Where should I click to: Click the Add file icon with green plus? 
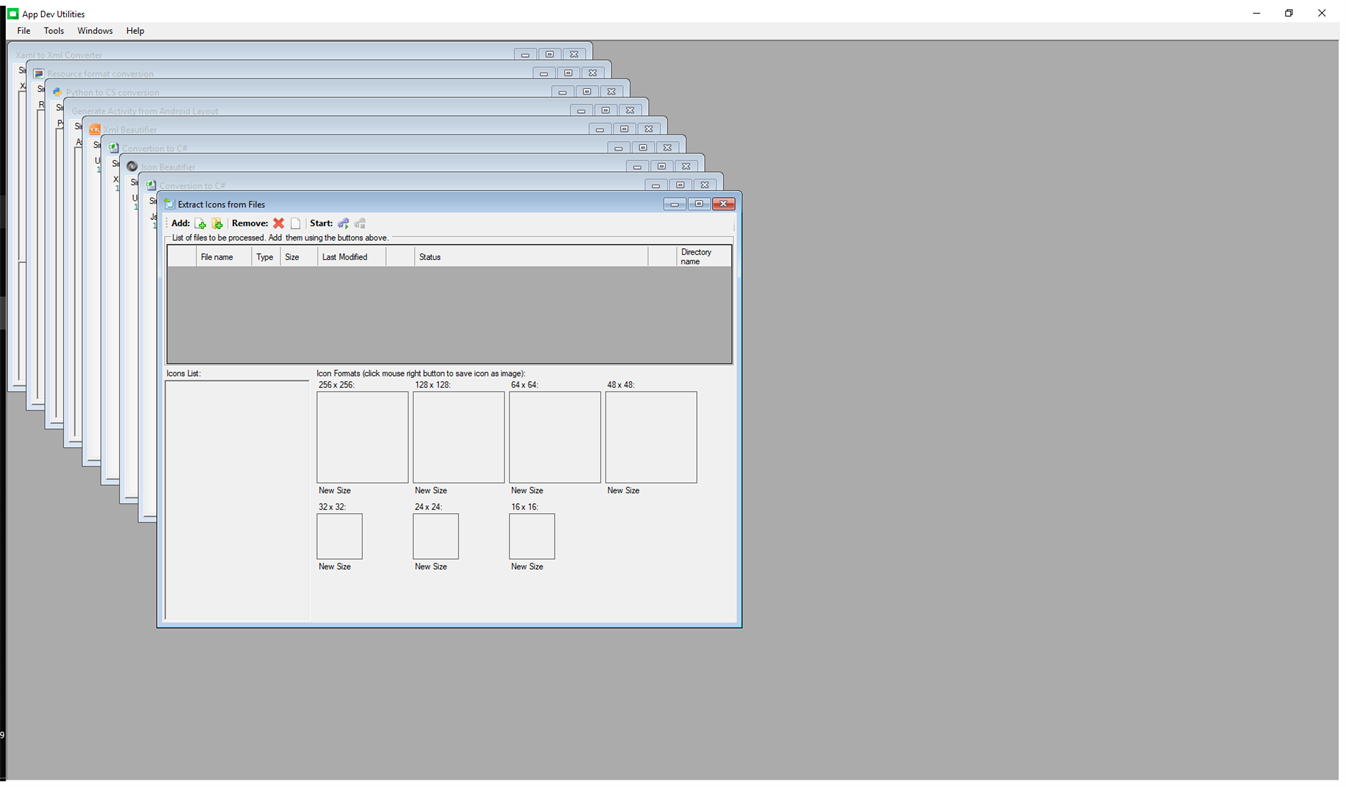click(x=200, y=223)
